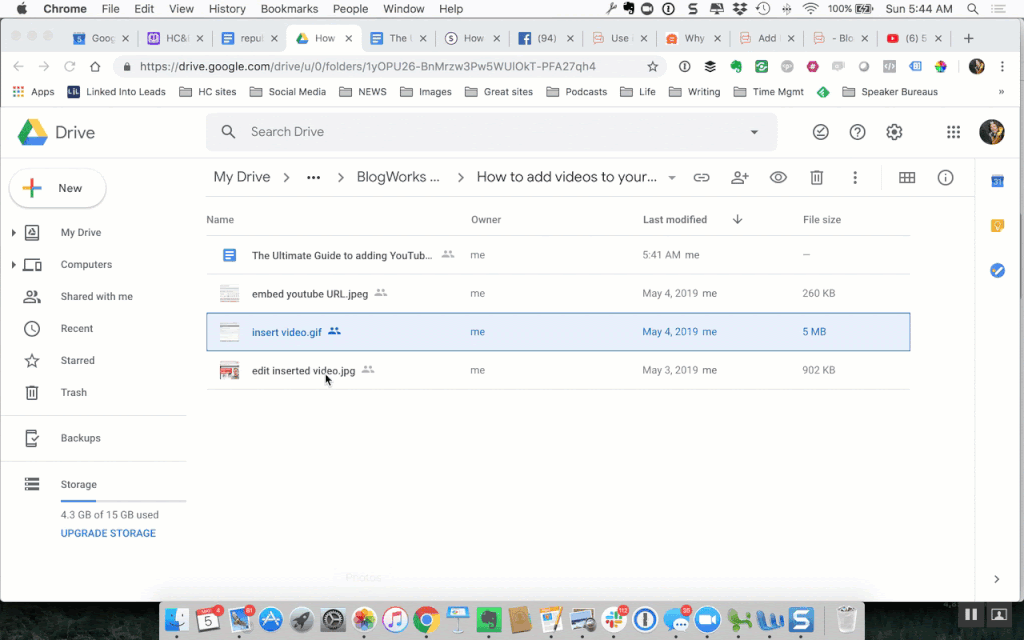1024x640 pixels.
Task: Expand side panel chevron at bottom right
Action: [x=997, y=579]
